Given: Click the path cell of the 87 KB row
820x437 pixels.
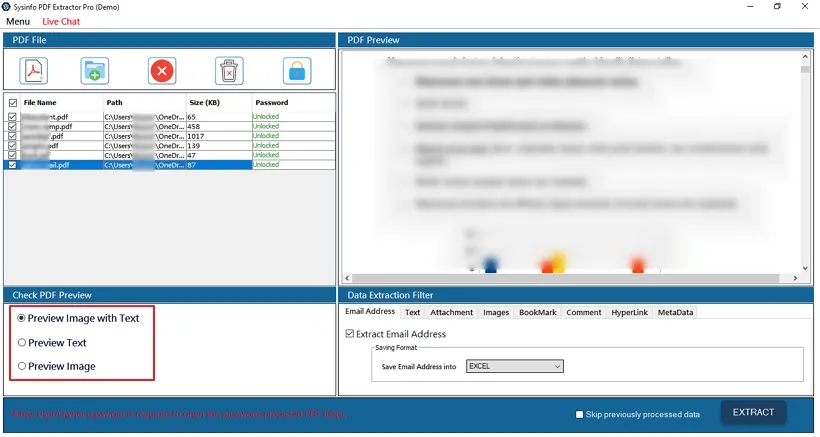Looking at the screenshot, I should pyautogui.click(x=144, y=165).
